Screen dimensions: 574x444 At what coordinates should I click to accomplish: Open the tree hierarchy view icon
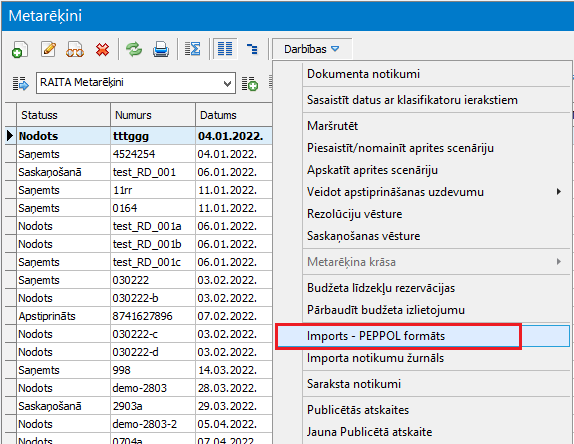point(252,49)
